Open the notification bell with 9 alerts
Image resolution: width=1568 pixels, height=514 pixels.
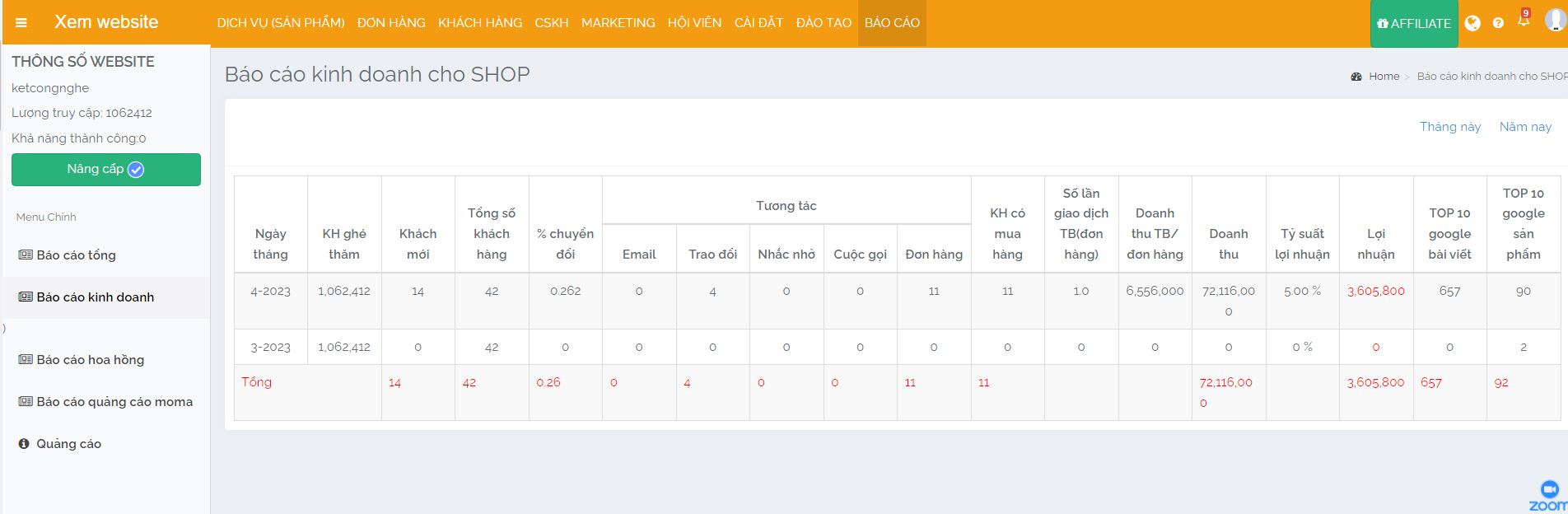(1523, 21)
